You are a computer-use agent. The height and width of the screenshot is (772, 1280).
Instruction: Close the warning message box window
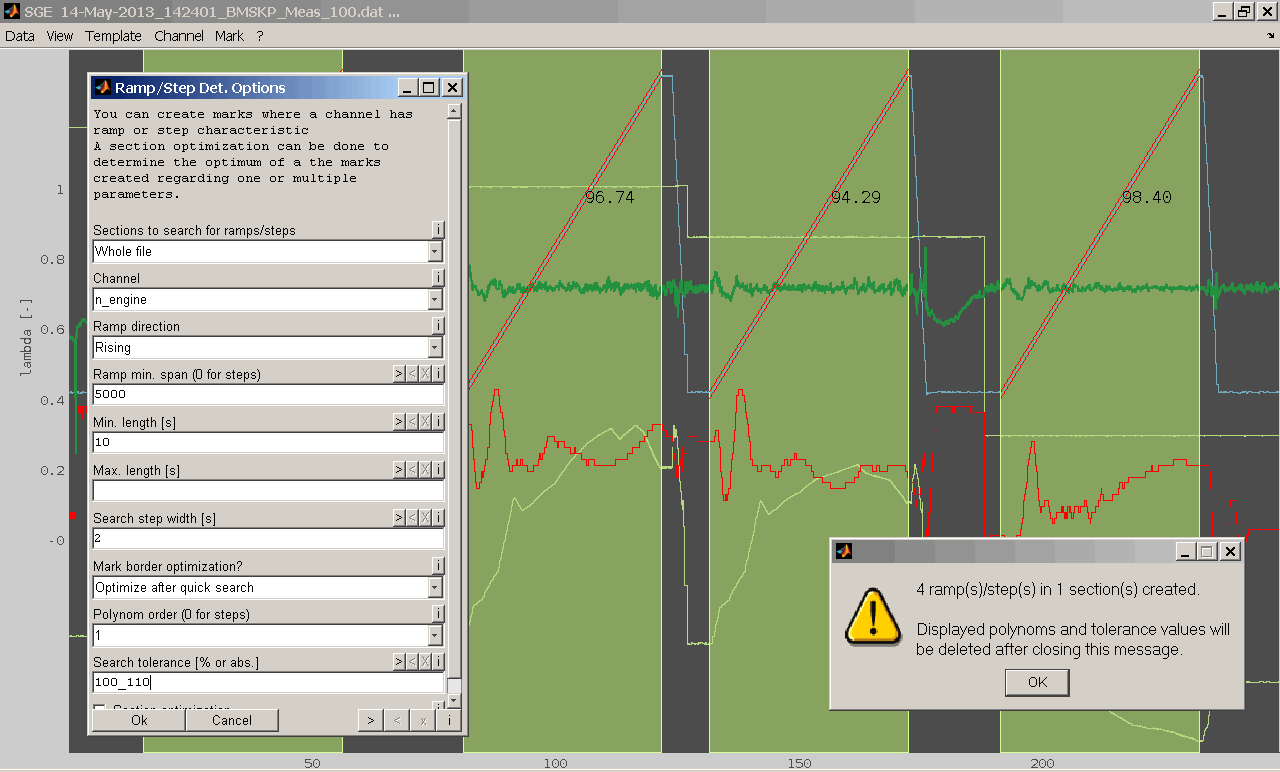[1230, 551]
